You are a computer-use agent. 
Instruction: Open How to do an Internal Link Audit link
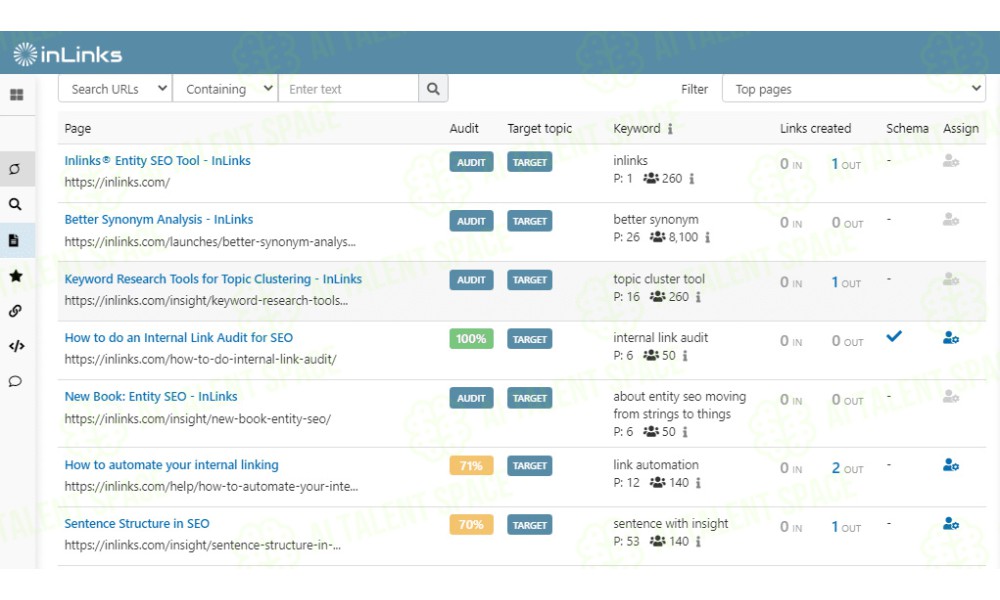click(x=179, y=337)
